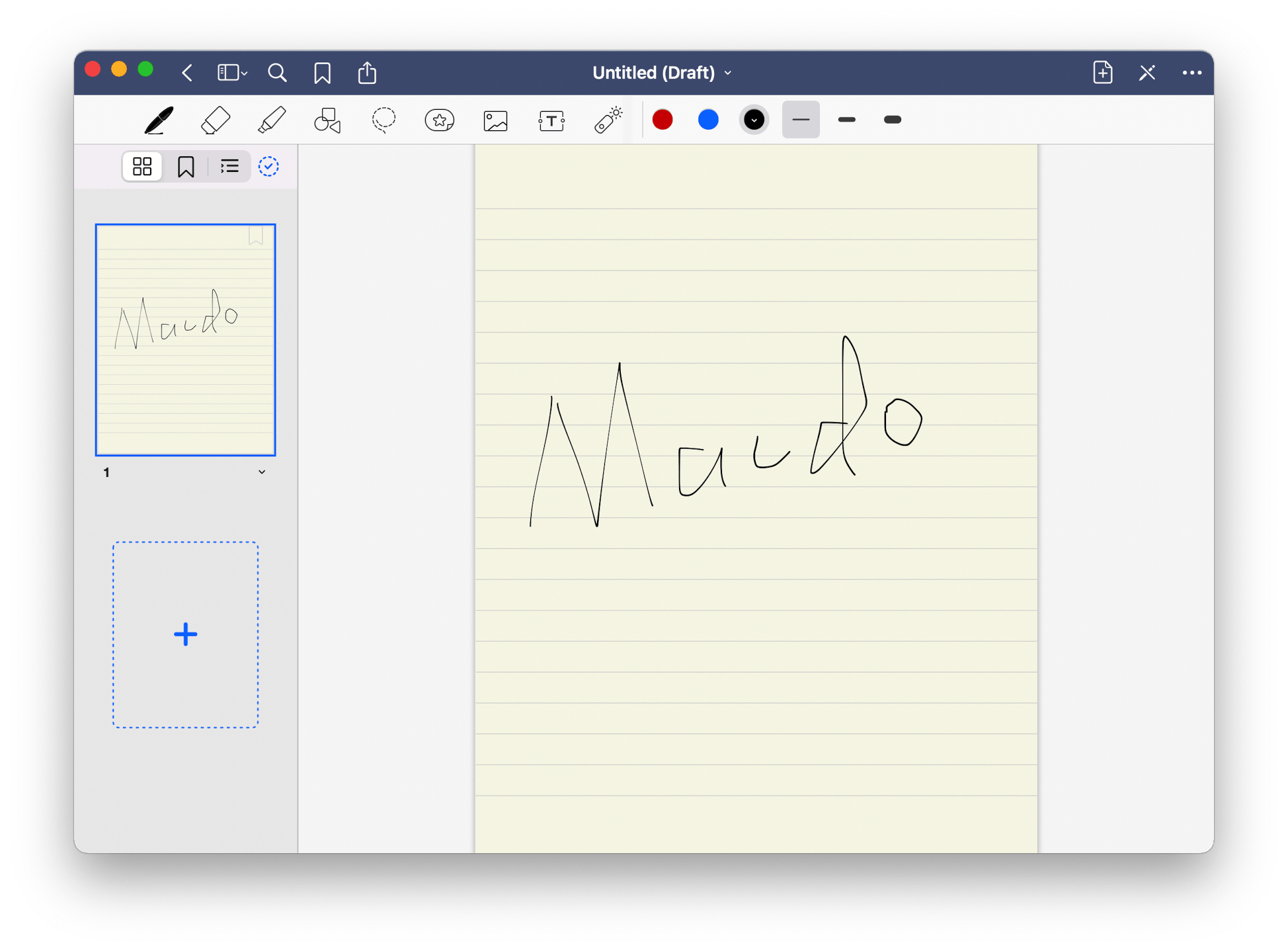
Task: Expand the page 1 options chevron
Action: point(262,472)
